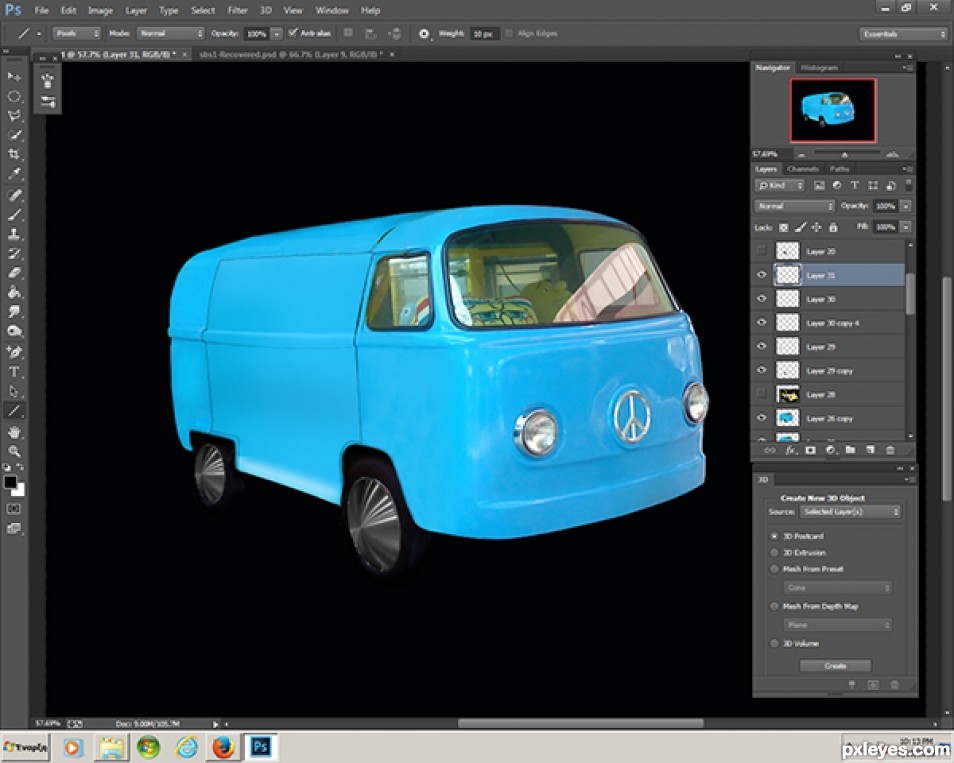The width and height of the screenshot is (954, 763).
Task: Delete layer with Layers trash icon
Action: pos(890,450)
